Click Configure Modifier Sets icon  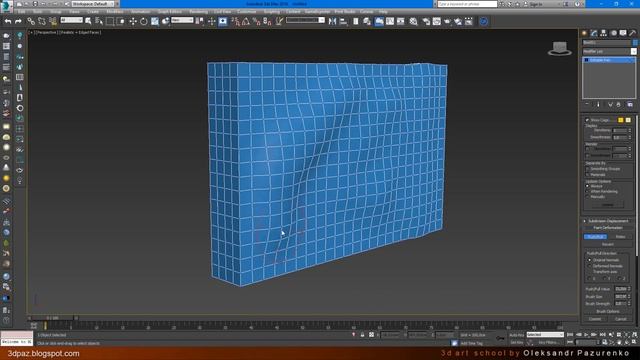coord(630,104)
